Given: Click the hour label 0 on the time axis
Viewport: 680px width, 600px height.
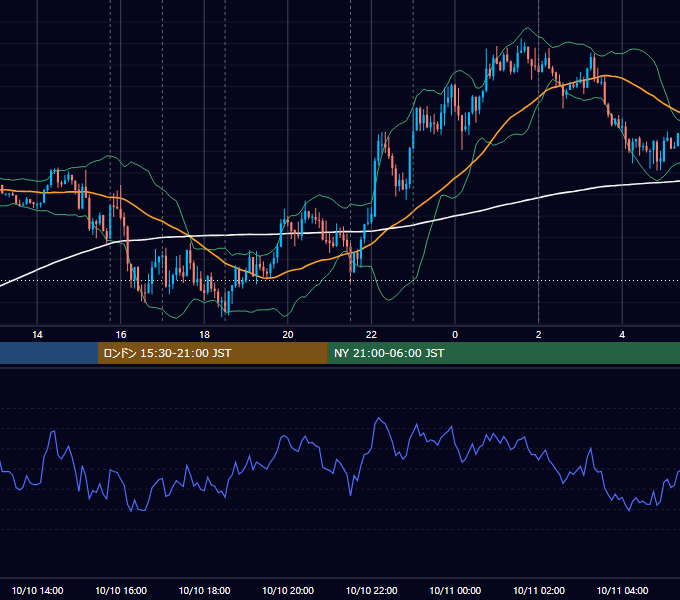Looking at the screenshot, I should click(455, 335).
